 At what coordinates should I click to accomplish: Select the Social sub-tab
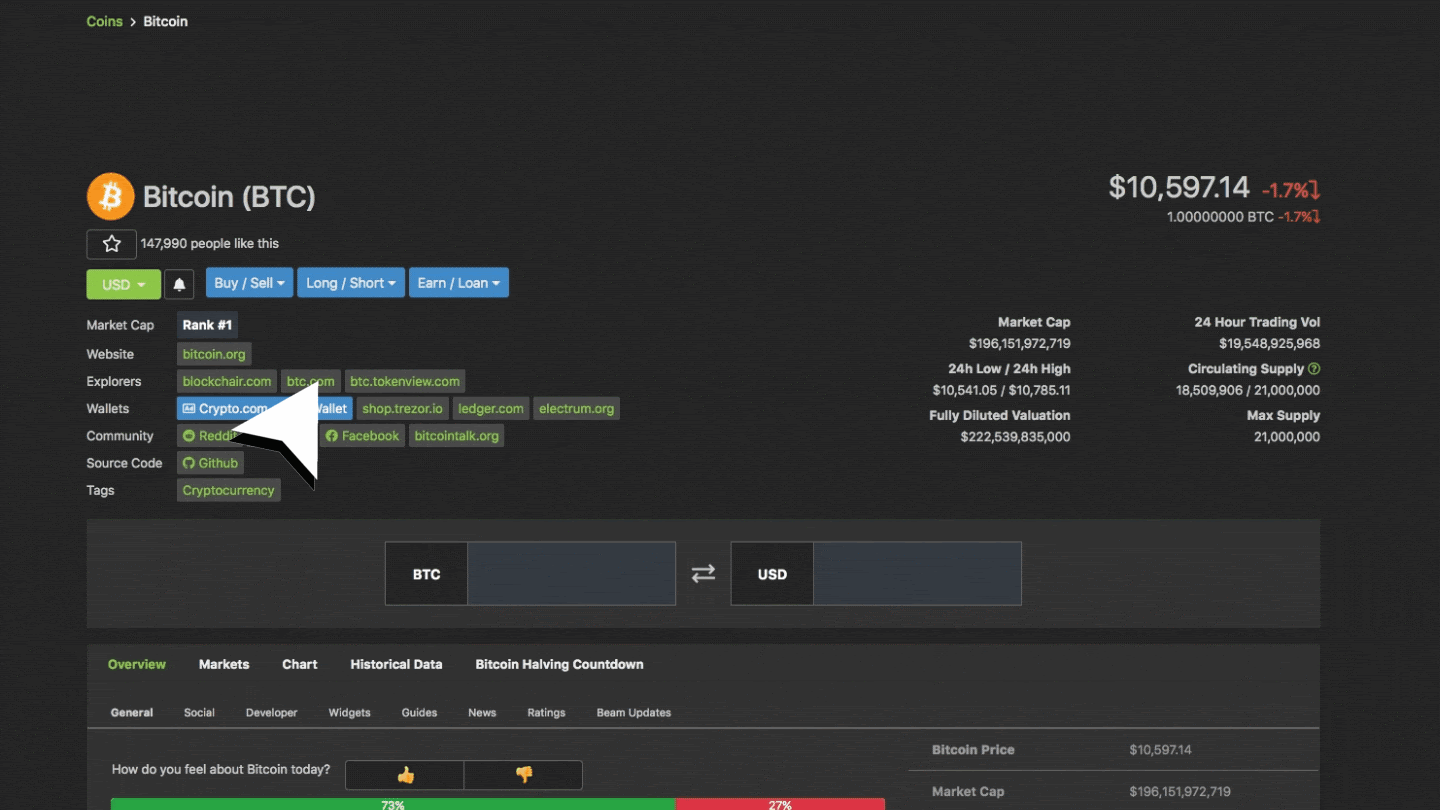pyautogui.click(x=199, y=713)
